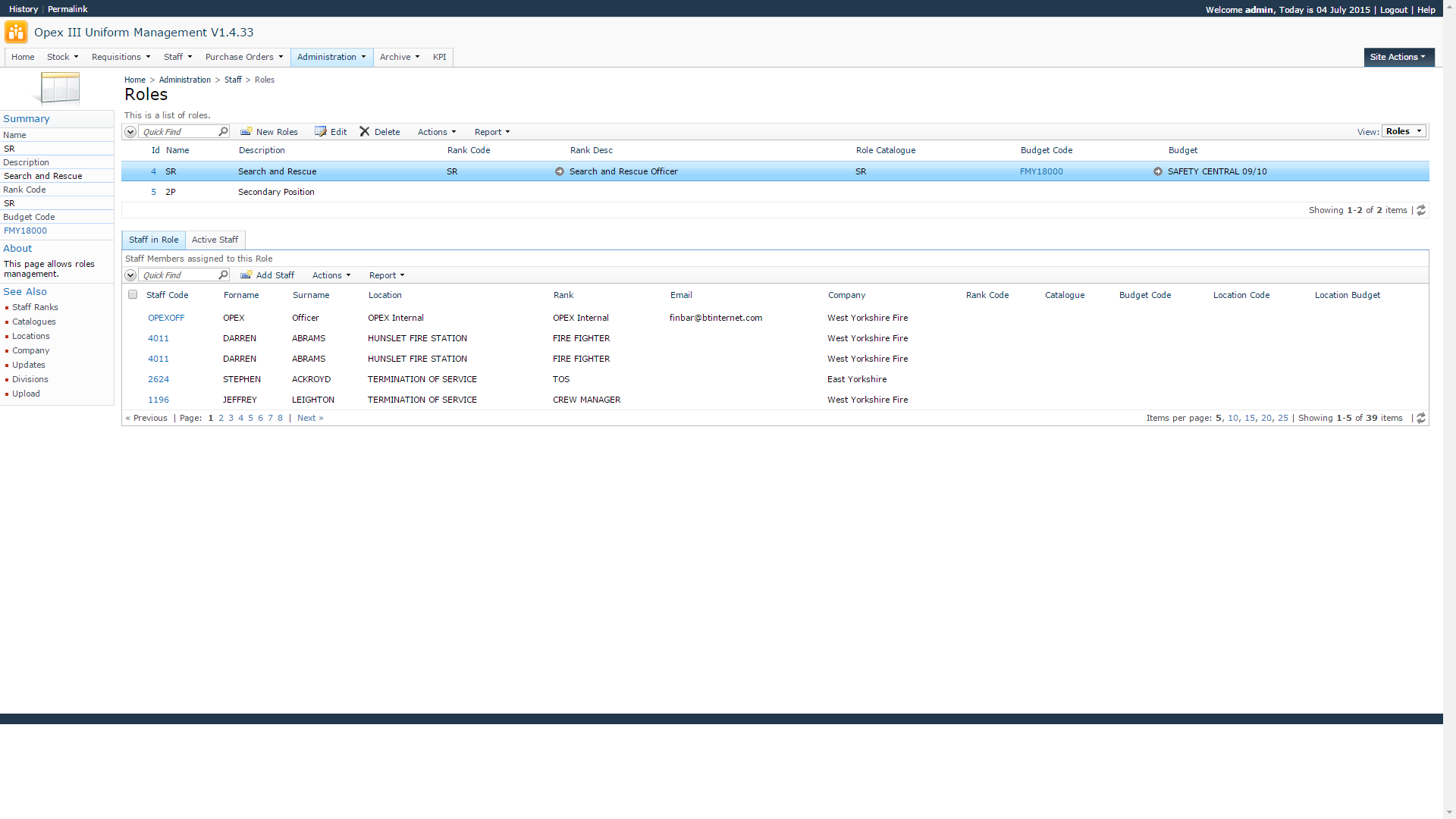Click the Edit role icon

click(x=321, y=132)
